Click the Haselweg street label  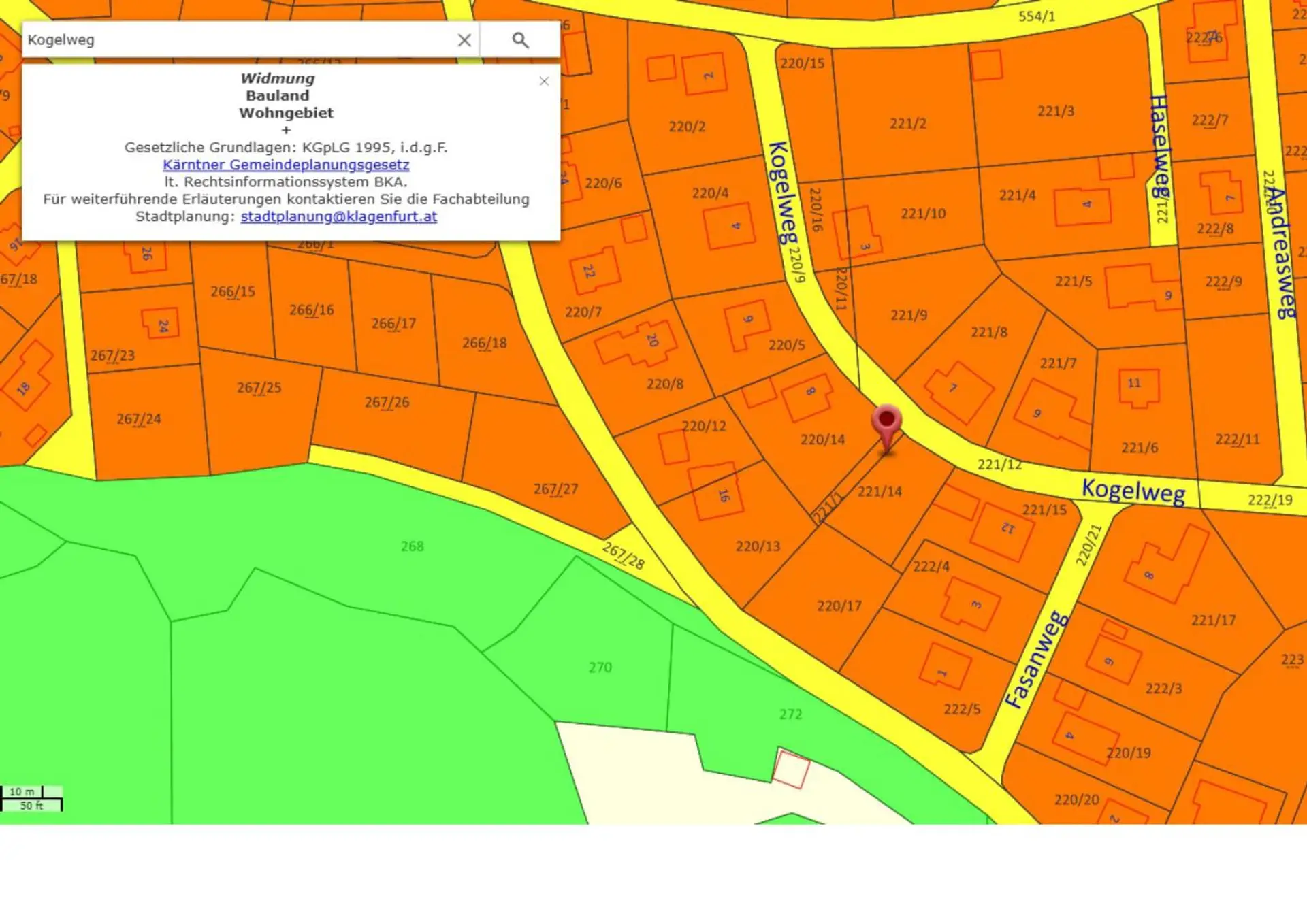point(1160,146)
